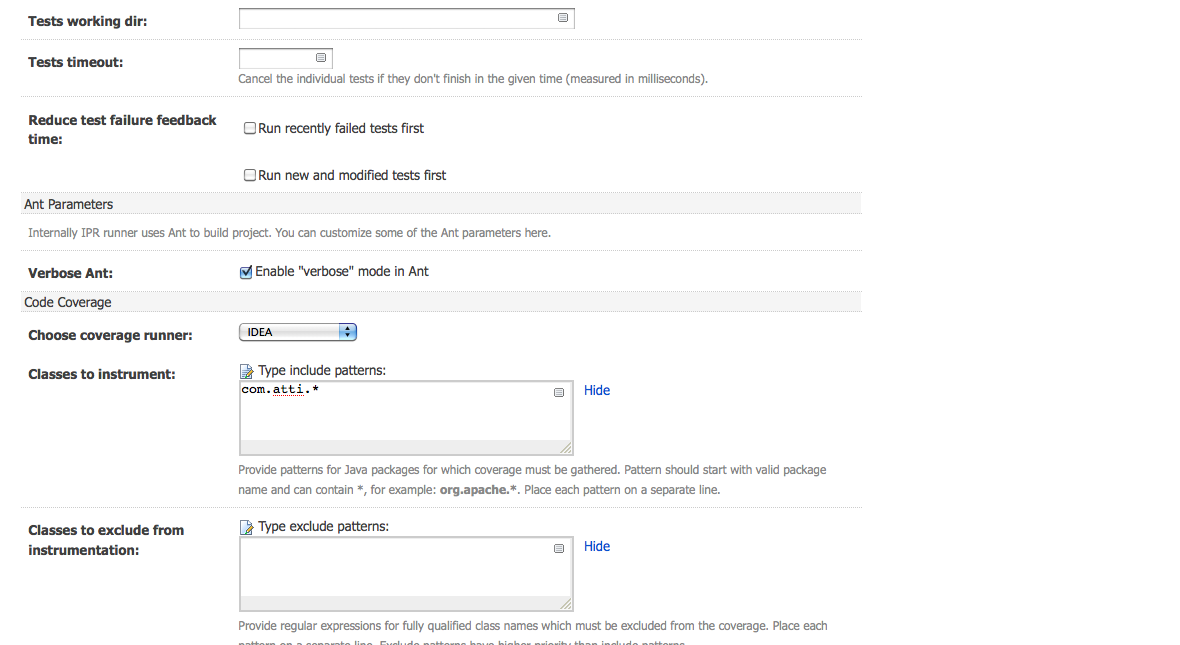
Task: Click the org.apache.* example text
Action: (479, 490)
